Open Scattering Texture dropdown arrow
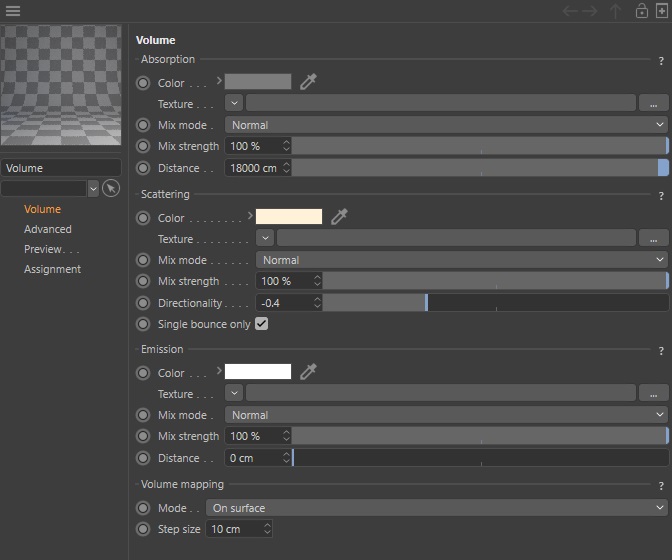 [265, 238]
